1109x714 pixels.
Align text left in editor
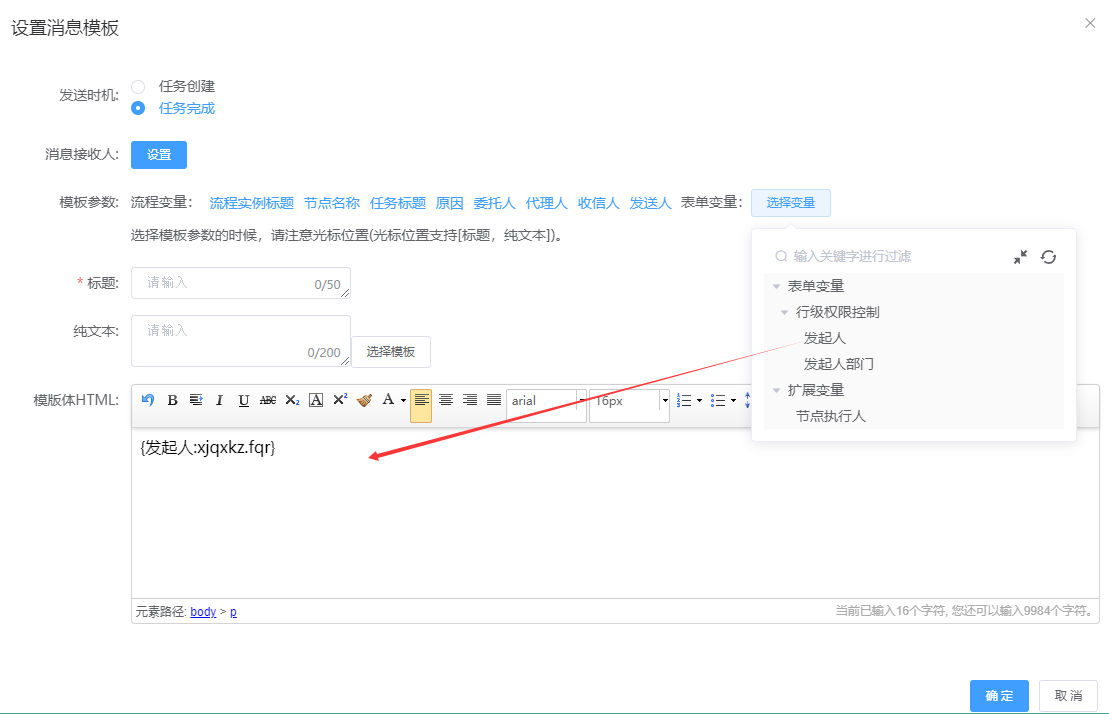[421, 400]
